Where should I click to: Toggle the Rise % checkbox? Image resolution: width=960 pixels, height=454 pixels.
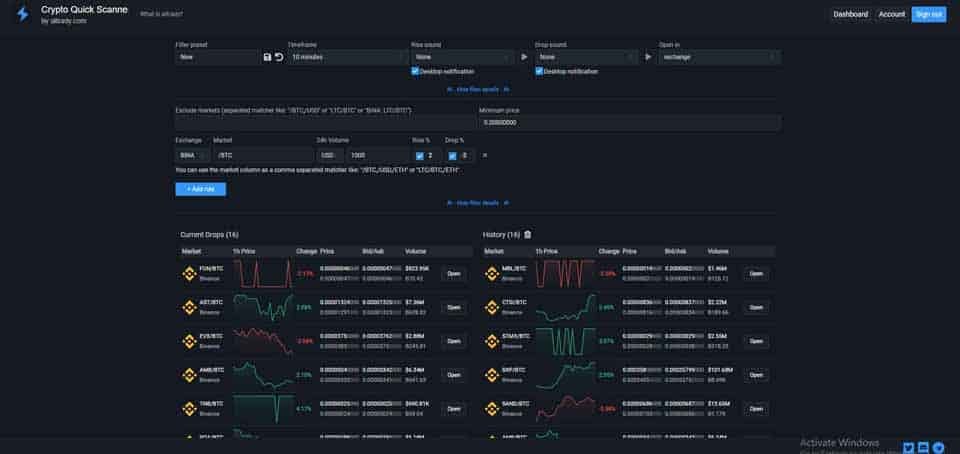click(x=419, y=156)
